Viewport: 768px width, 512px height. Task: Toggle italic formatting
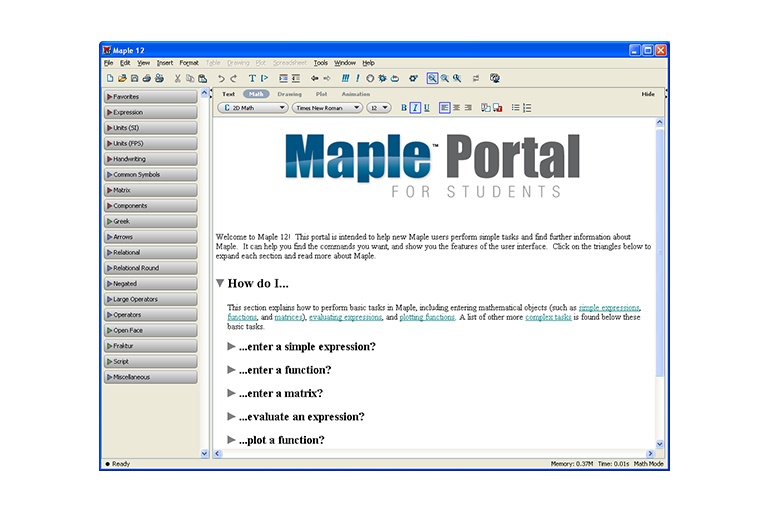pyautogui.click(x=415, y=108)
